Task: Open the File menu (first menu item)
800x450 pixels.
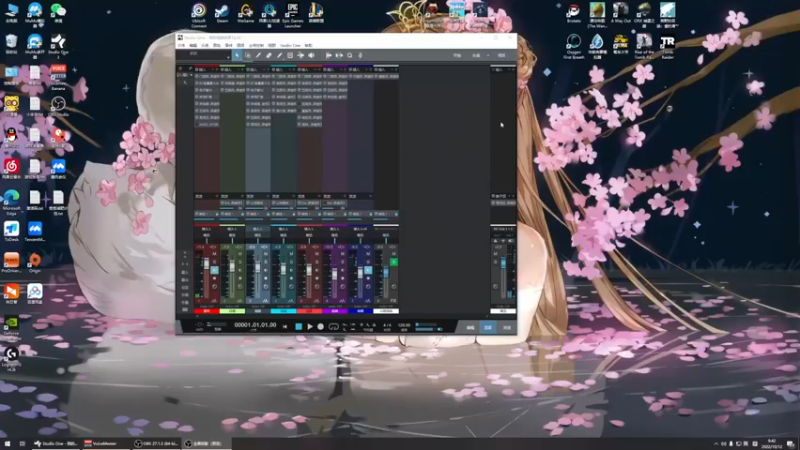Action: pos(181,45)
